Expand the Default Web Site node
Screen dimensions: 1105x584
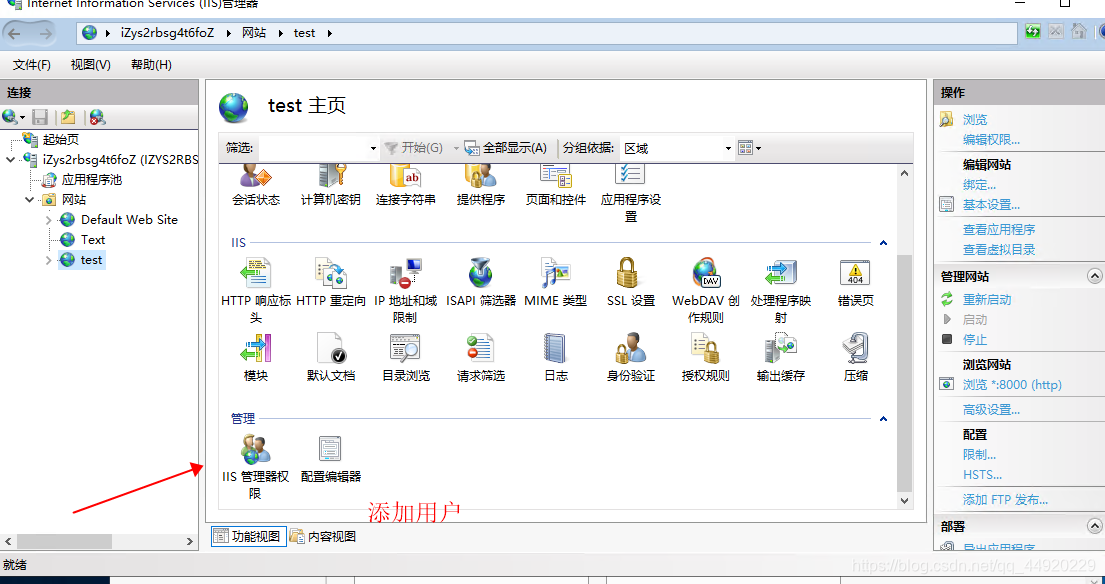tap(49, 220)
